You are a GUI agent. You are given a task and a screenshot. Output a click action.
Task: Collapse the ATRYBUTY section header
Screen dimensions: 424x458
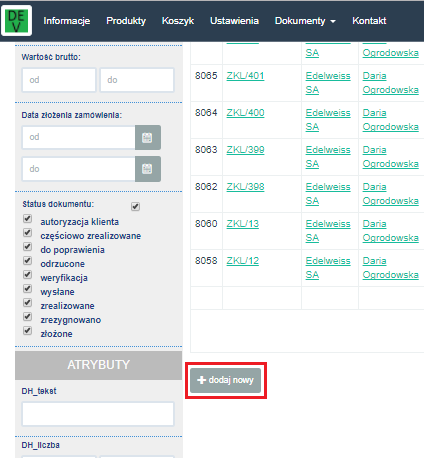pyautogui.click(x=99, y=365)
